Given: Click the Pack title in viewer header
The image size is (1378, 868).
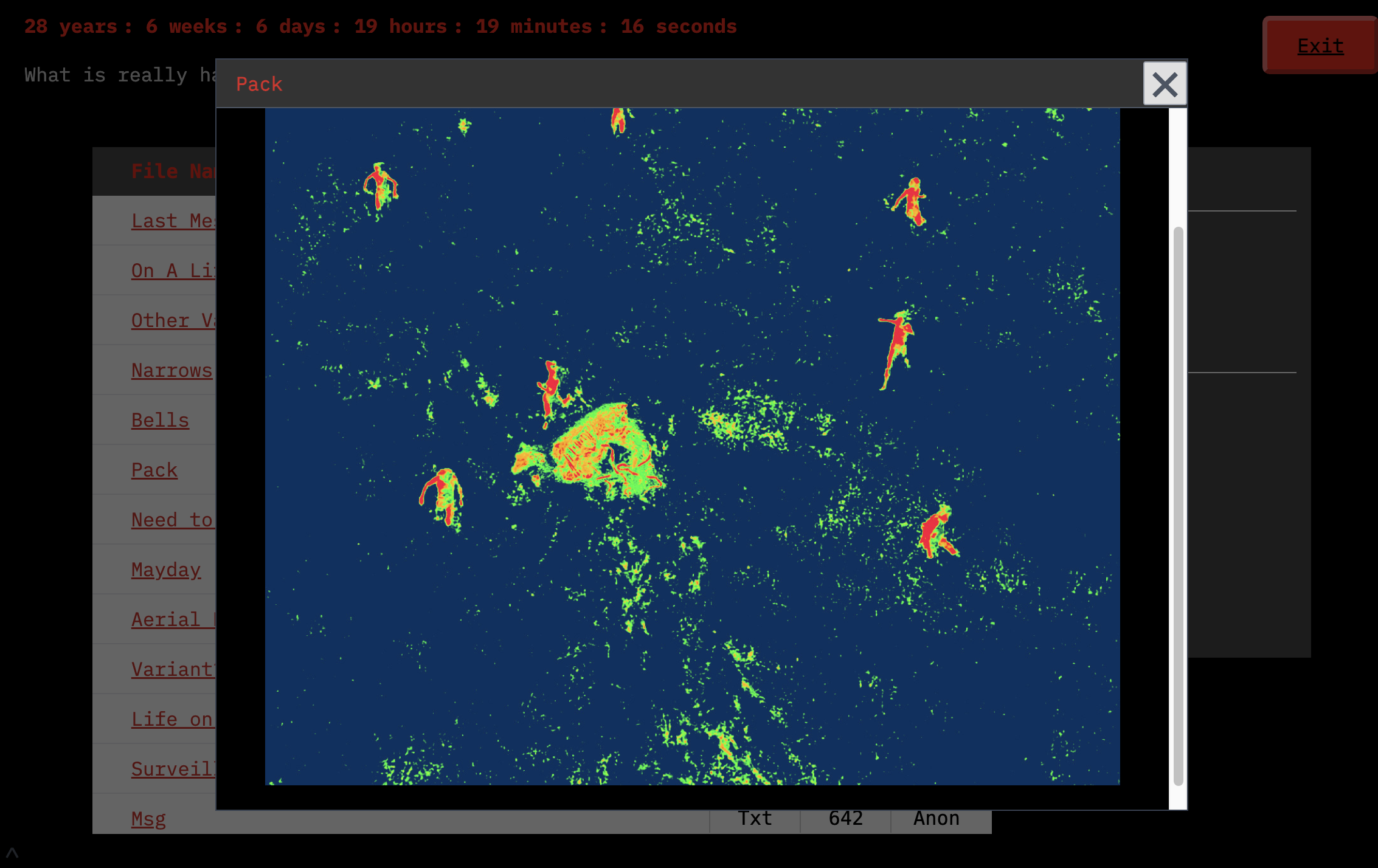Looking at the screenshot, I should point(259,84).
